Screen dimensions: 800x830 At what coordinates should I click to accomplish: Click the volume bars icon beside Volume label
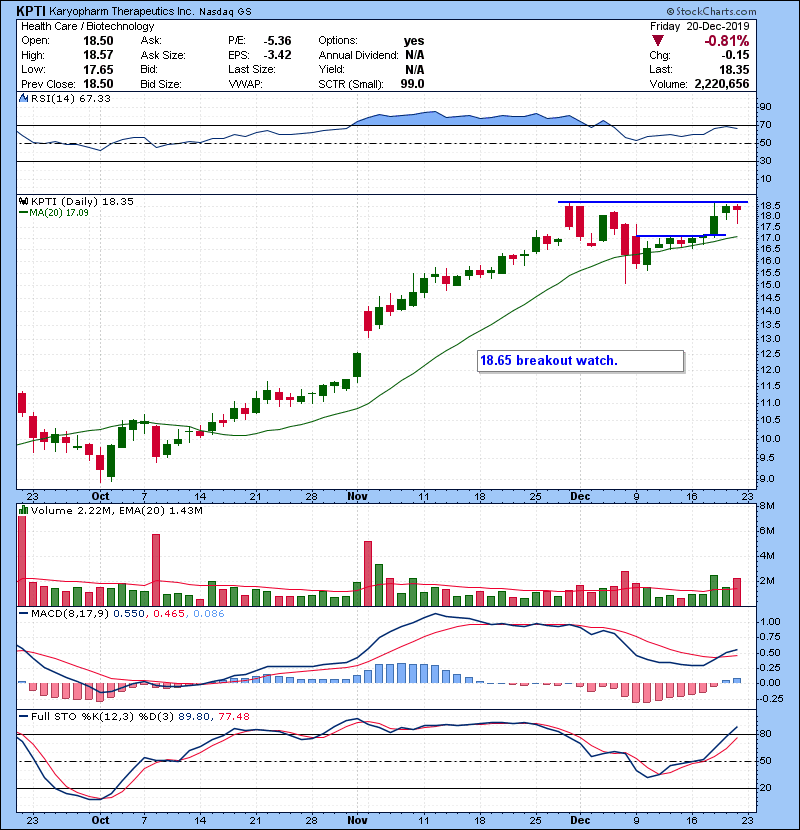click(24, 510)
